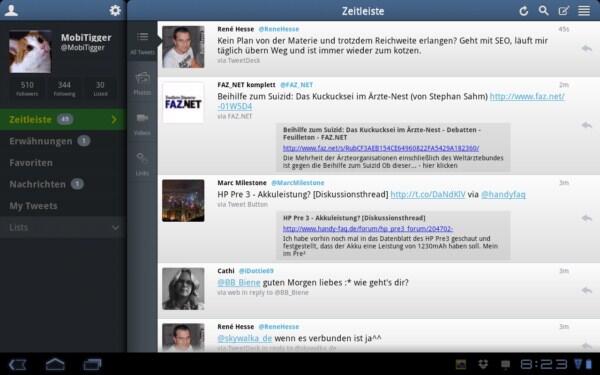
Task: Filter timeline by Videos
Action: coord(142,124)
